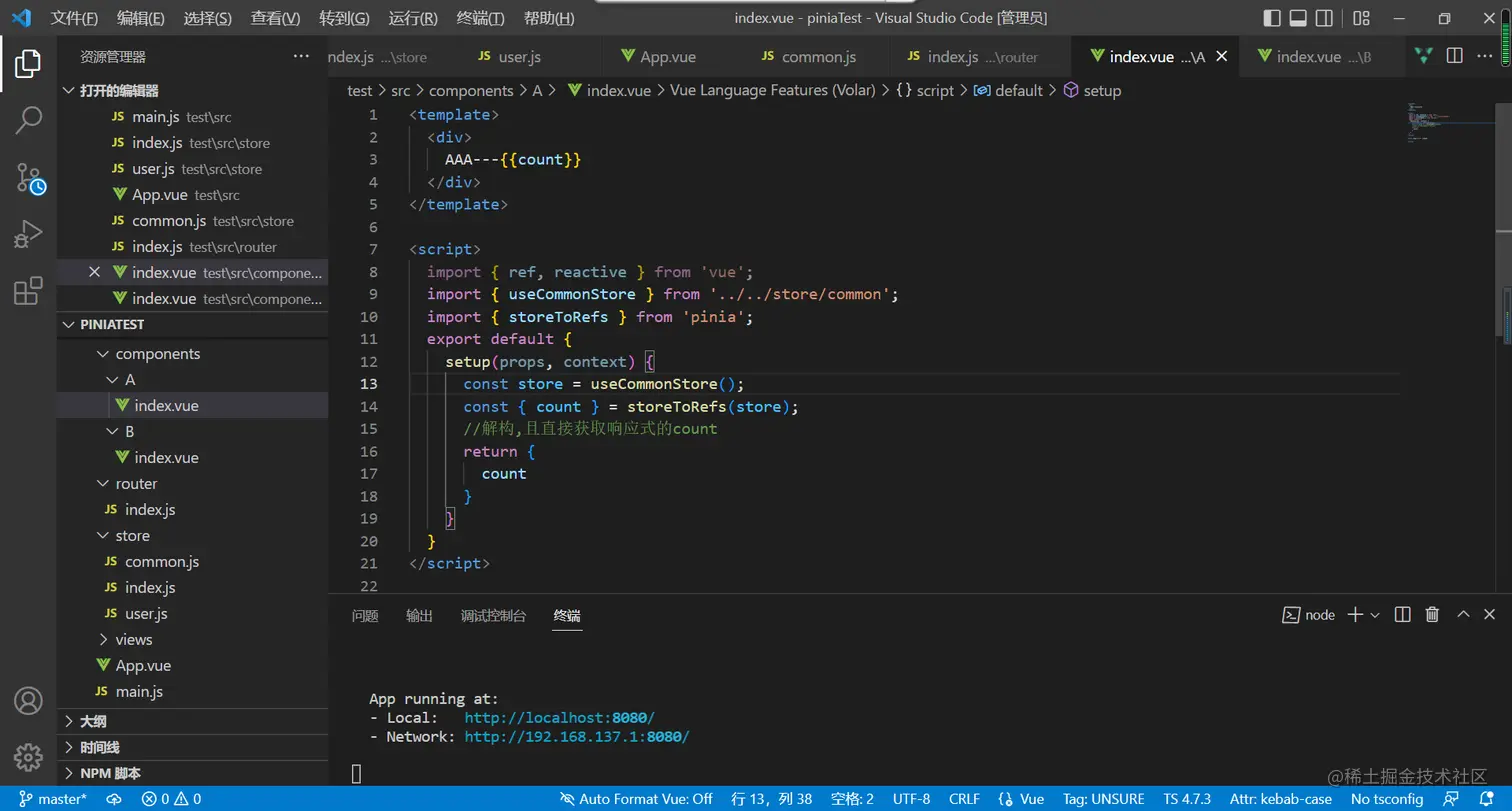Open the localhost:8080 link in terminal

coord(559,718)
